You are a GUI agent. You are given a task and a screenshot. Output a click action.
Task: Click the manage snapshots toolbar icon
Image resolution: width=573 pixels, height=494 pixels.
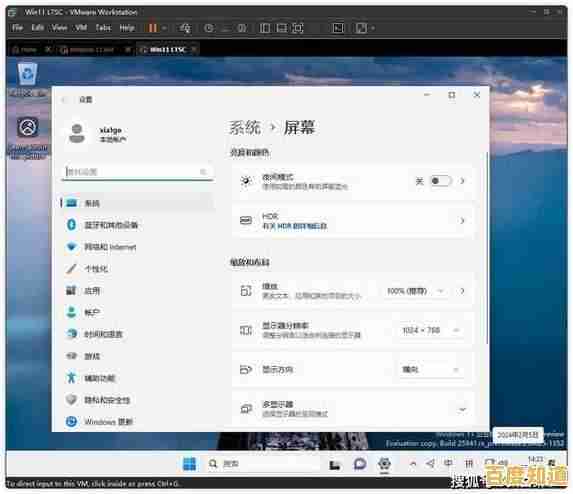(x=242, y=28)
